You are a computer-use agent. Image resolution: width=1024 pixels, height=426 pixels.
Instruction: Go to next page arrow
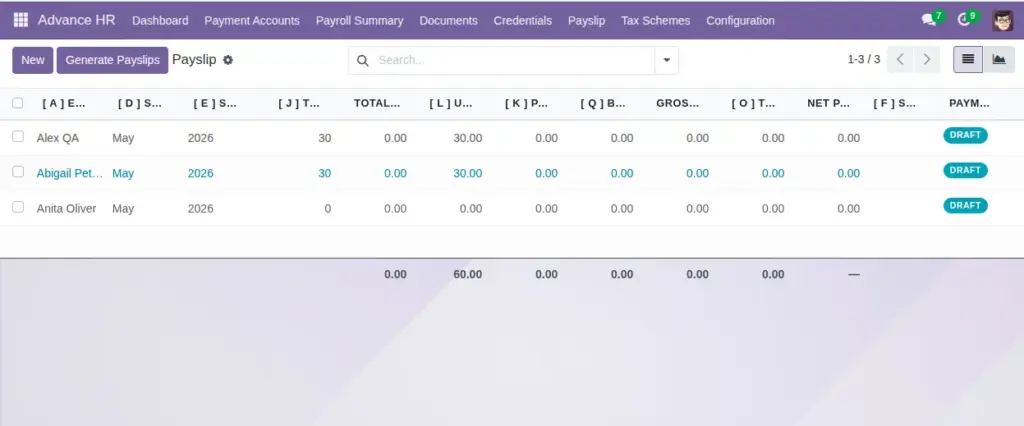click(927, 59)
